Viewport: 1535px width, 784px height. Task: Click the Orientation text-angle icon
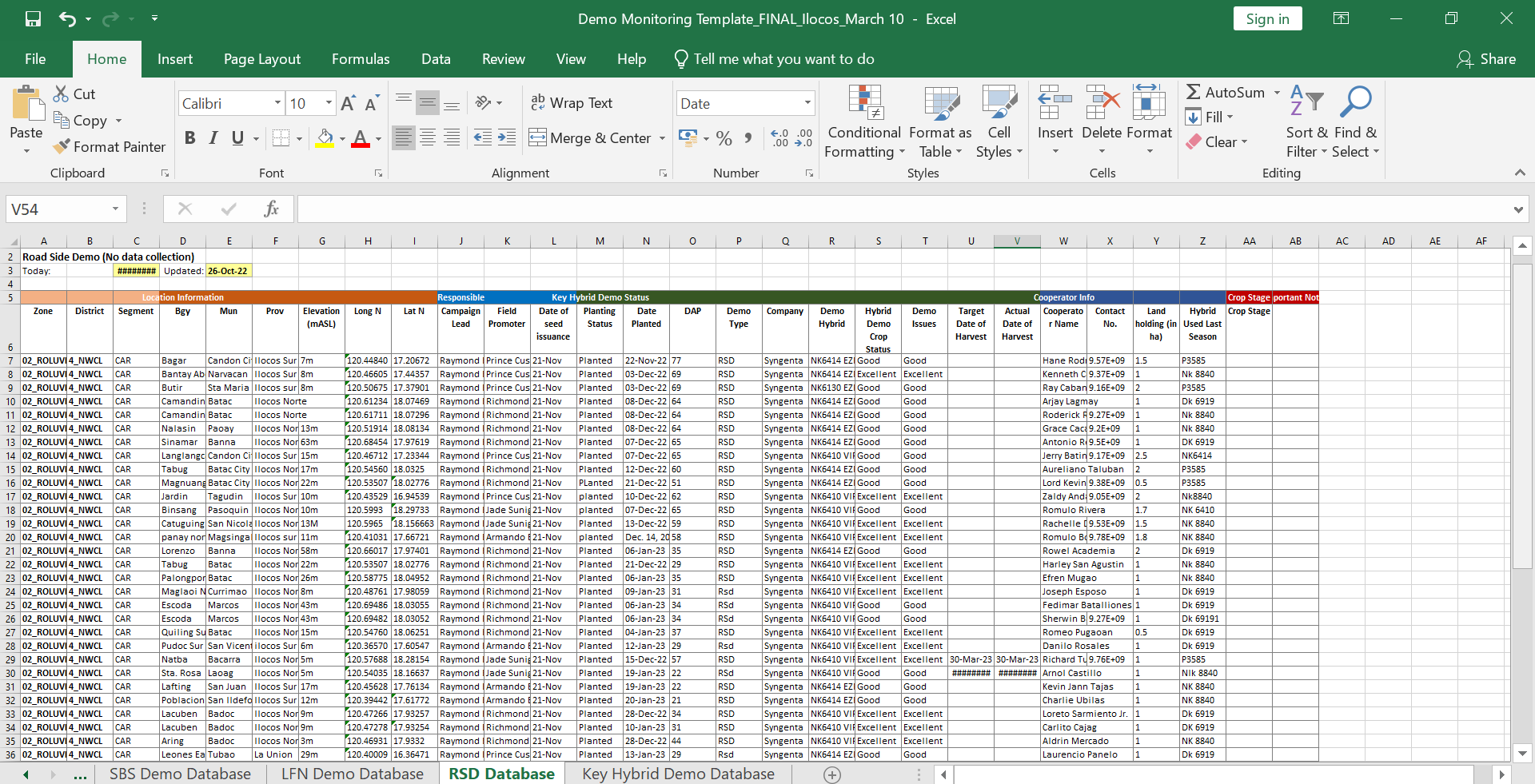483,102
